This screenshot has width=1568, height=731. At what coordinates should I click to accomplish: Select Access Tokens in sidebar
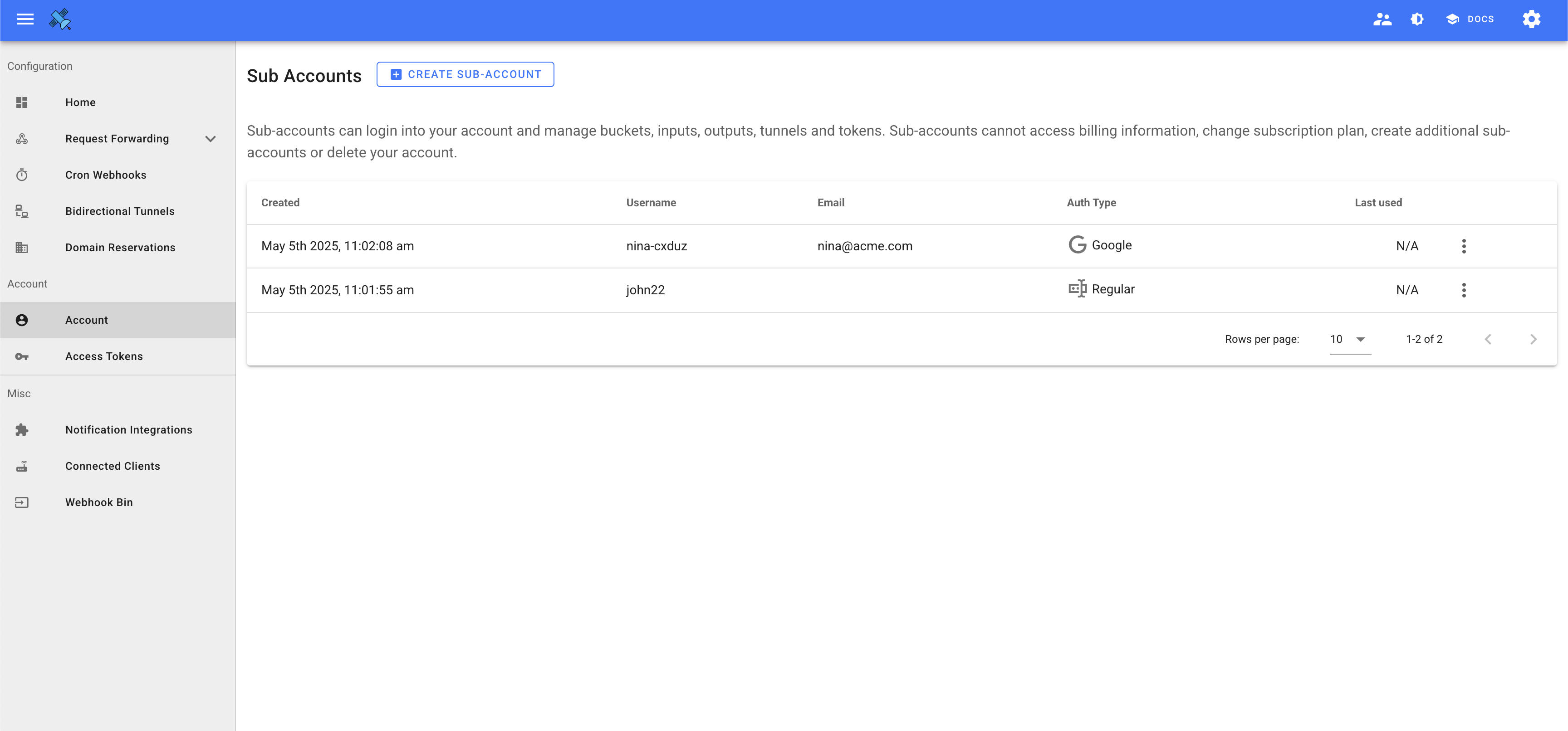(x=104, y=356)
